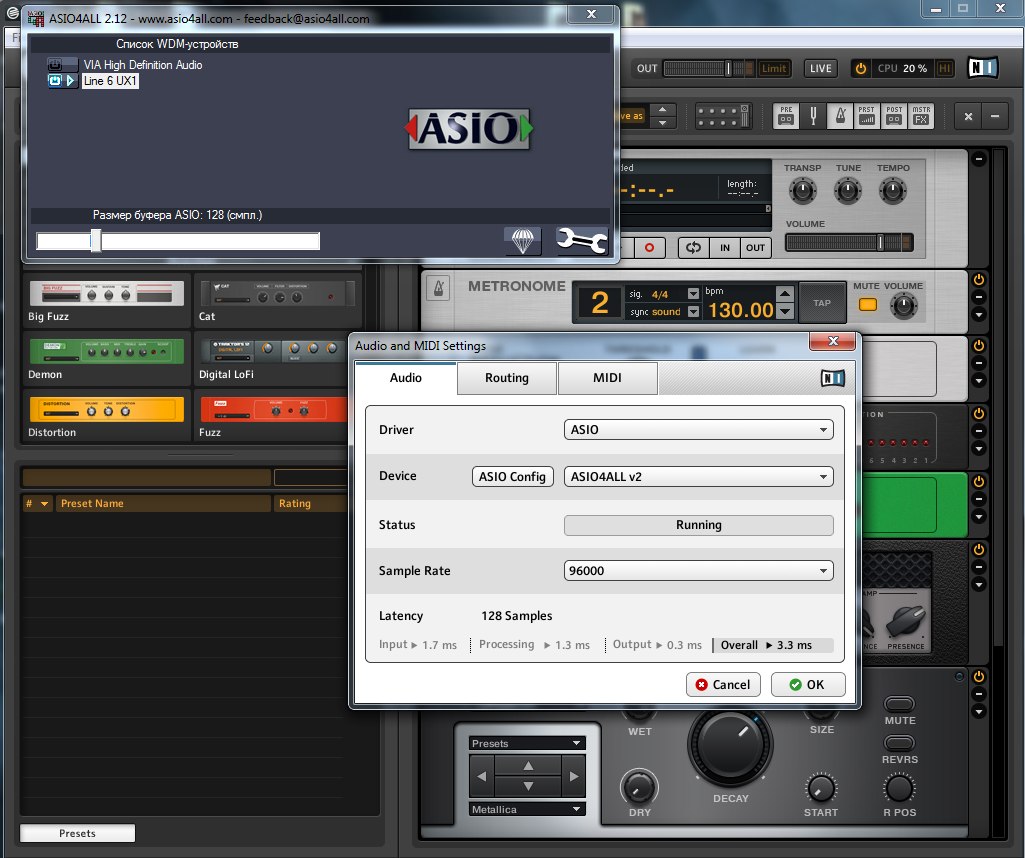Toggle the CPU engine power button

tap(861, 68)
